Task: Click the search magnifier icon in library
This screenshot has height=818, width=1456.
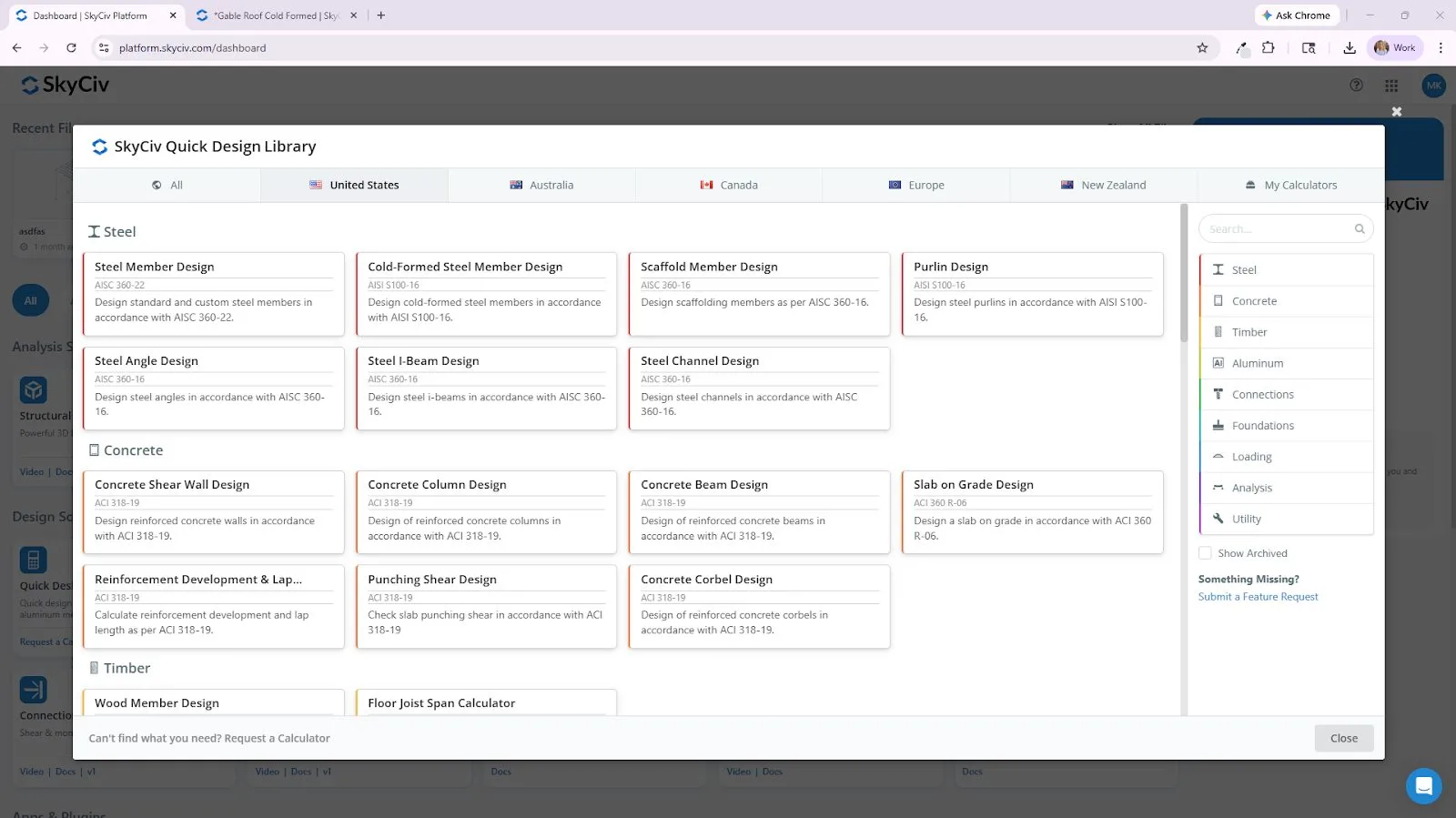Action: (1360, 229)
